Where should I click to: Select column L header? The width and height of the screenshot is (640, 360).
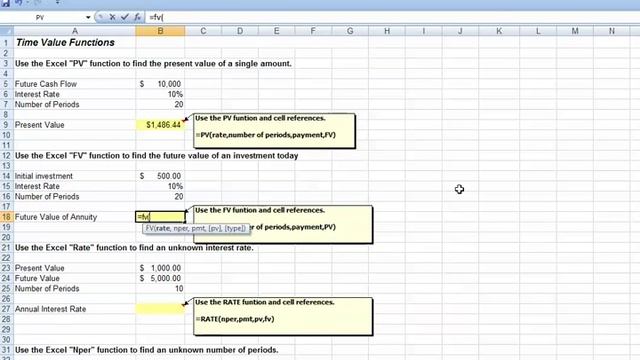(x=538, y=31)
